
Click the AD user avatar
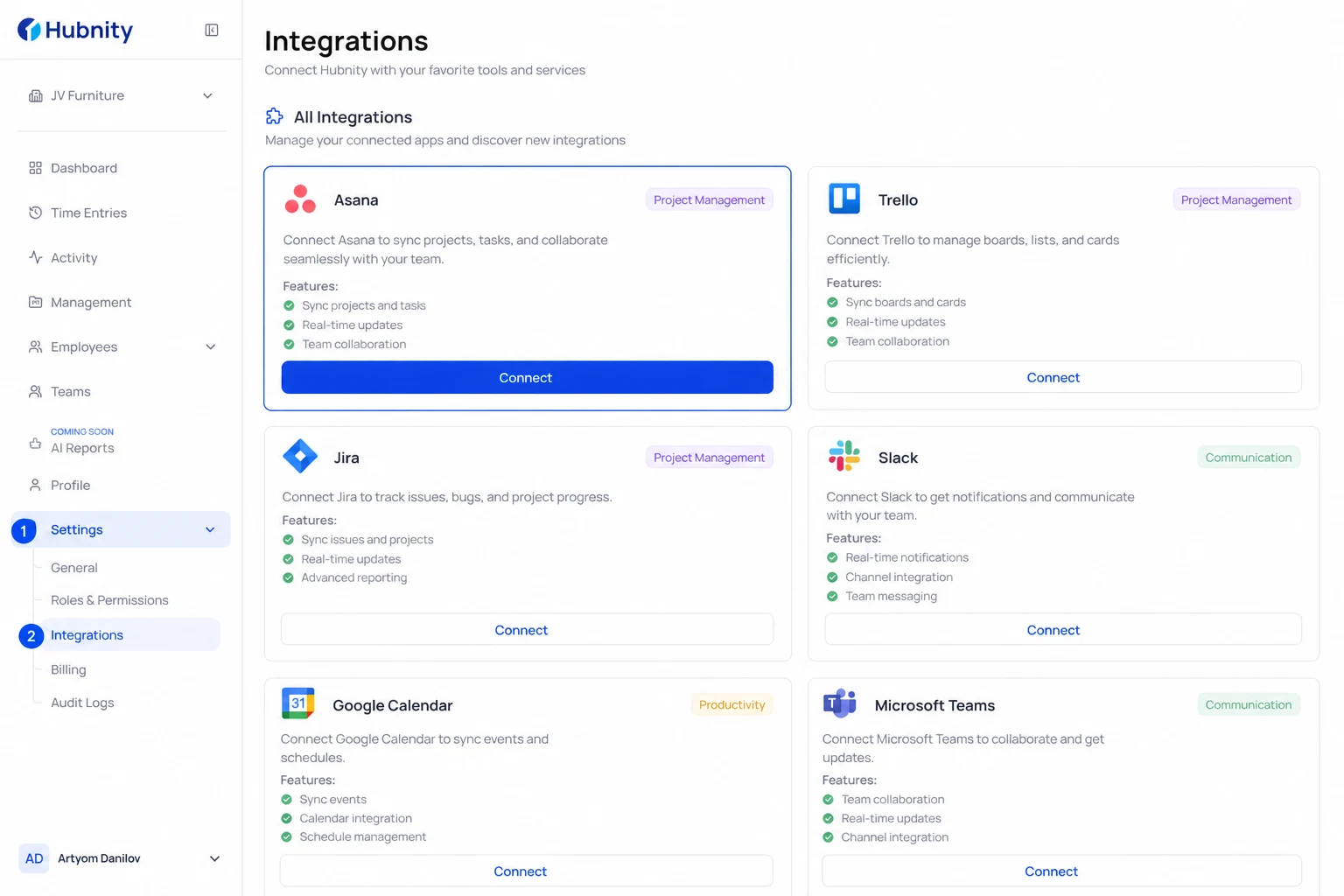34,858
